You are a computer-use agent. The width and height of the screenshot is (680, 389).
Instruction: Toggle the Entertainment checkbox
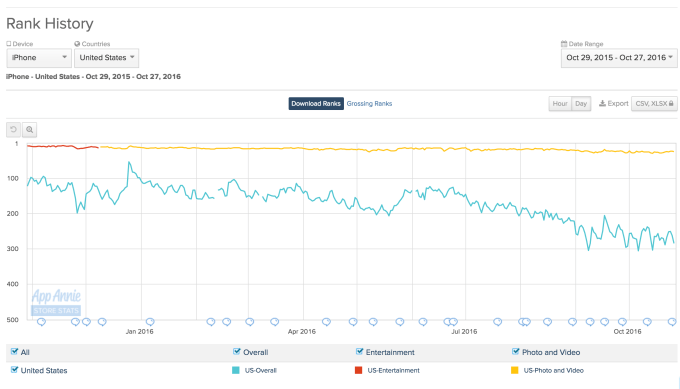pyautogui.click(x=359, y=352)
